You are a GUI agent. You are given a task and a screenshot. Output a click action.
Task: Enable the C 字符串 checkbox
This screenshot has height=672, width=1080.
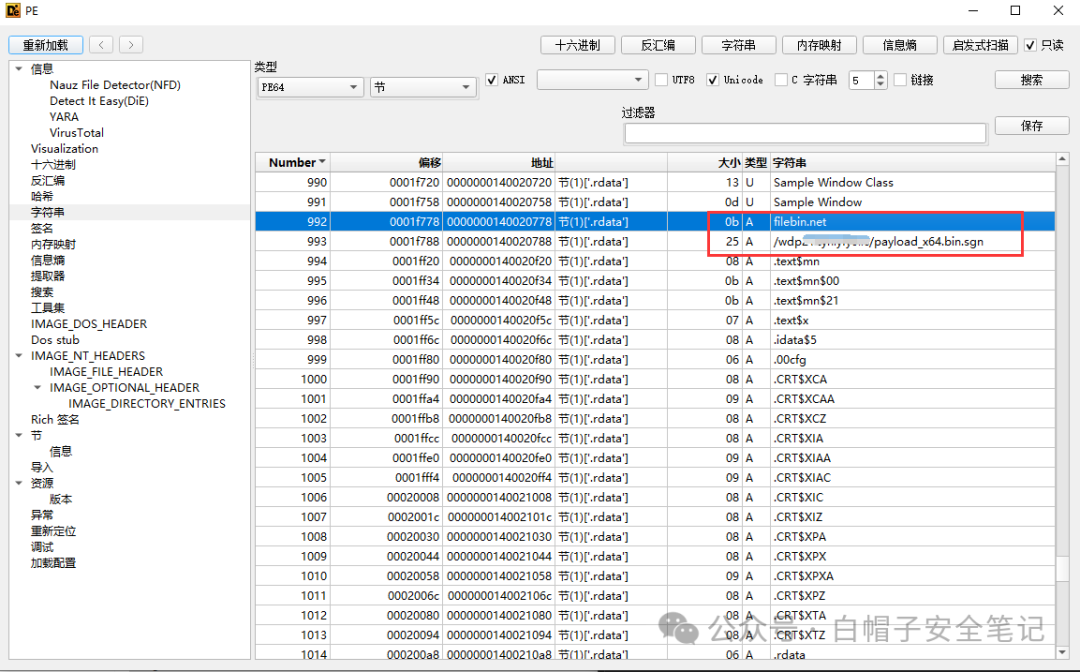pyautogui.click(x=781, y=80)
